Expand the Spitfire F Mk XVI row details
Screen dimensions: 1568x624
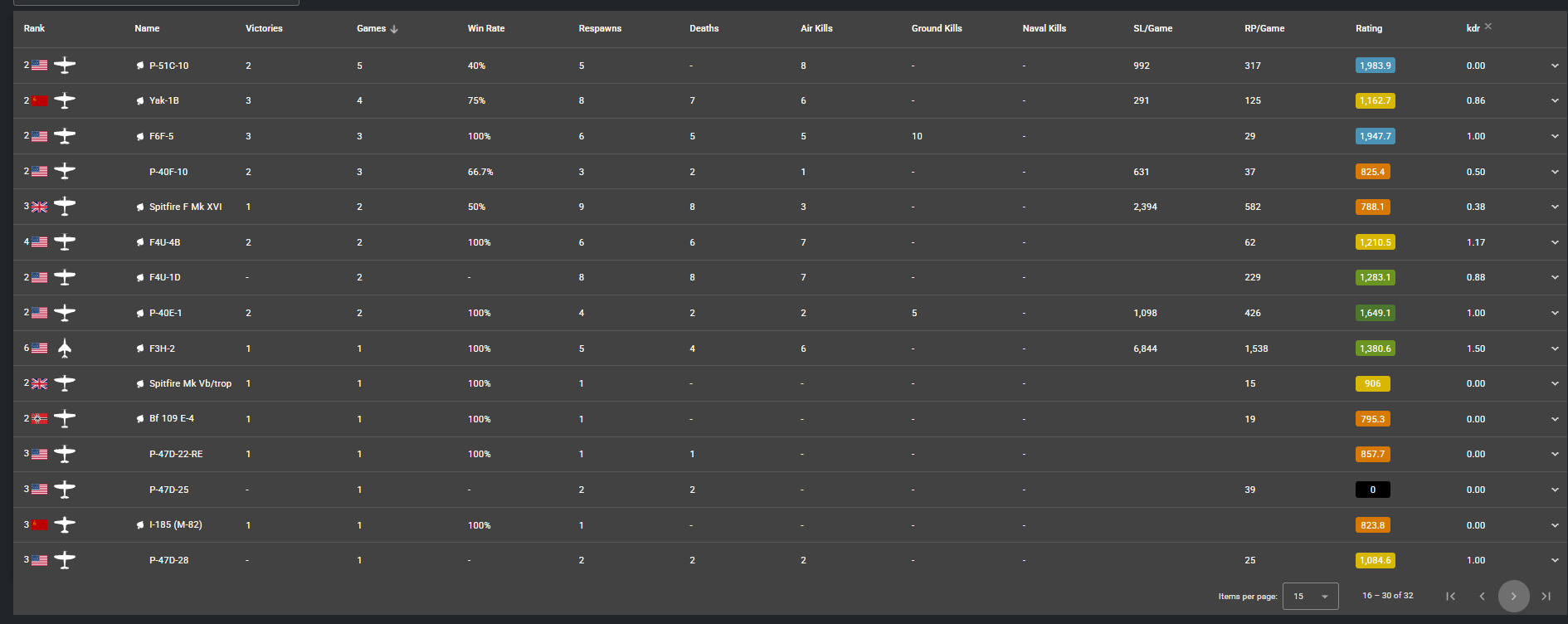click(1555, 207)
